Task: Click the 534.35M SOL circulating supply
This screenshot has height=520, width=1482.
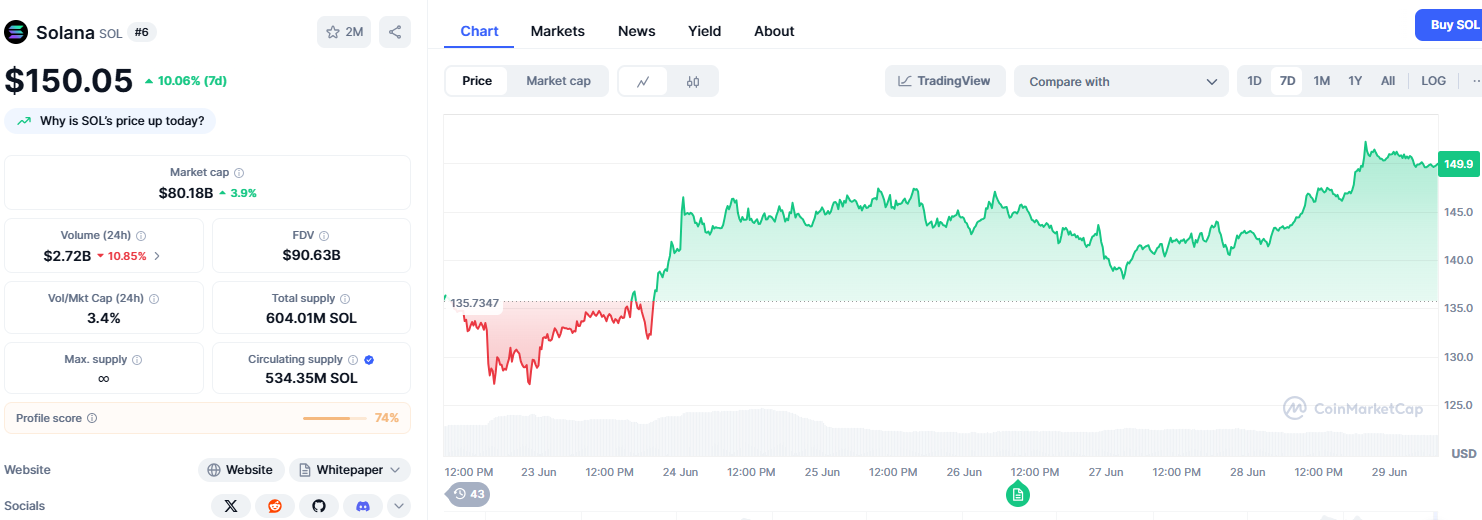Action: 311,379
